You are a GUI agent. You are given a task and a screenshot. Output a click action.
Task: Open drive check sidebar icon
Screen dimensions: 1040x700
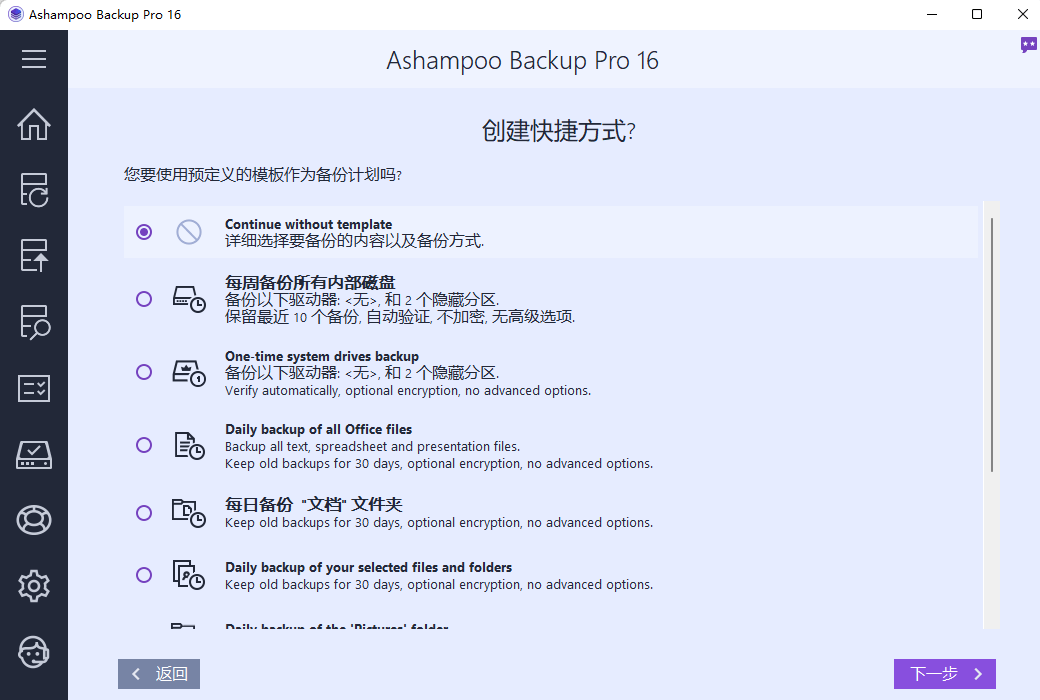coord(34,455)
